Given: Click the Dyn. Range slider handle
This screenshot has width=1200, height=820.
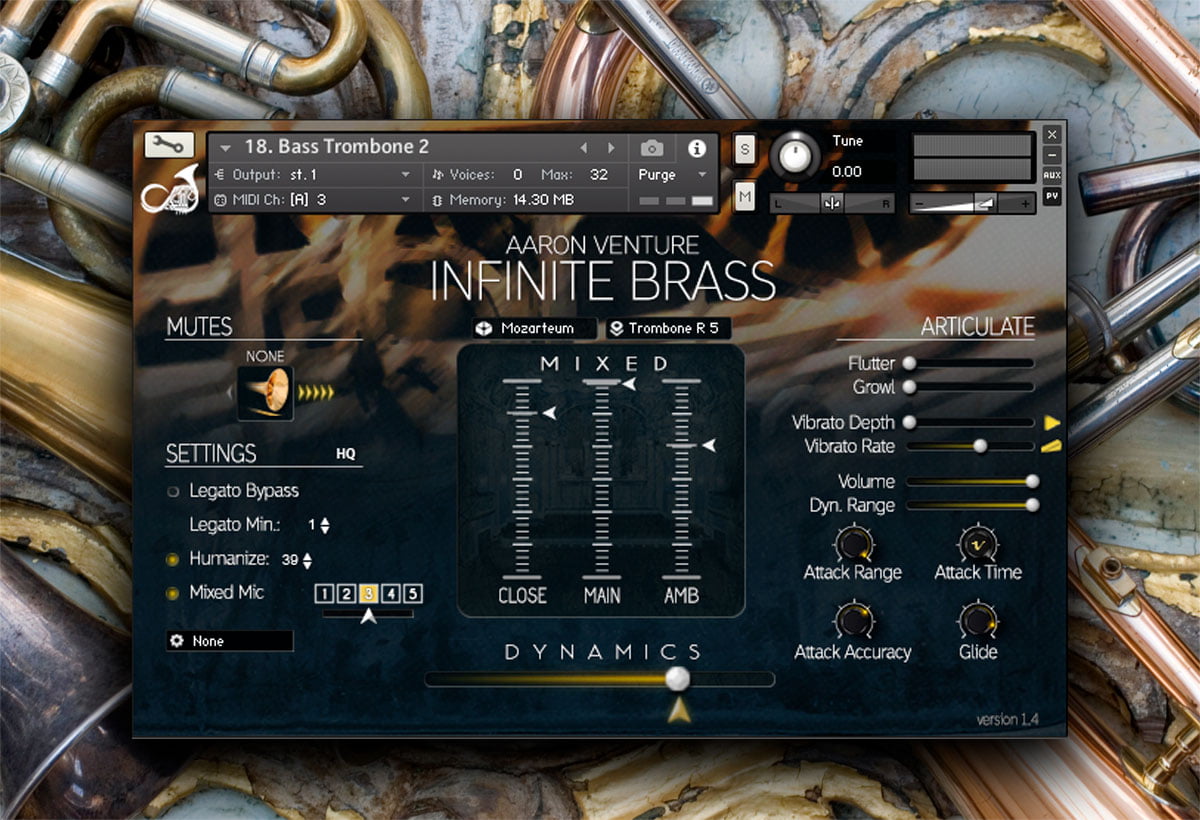Looking at the screenshot, I should (1032, 505).
